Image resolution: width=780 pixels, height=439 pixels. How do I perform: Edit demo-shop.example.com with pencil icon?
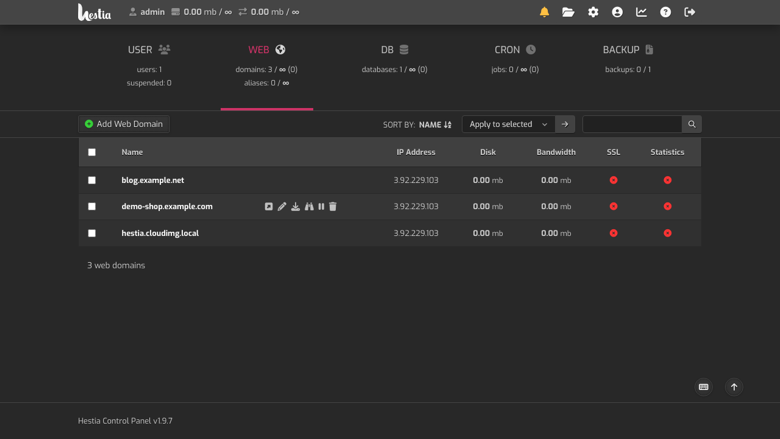282,206
